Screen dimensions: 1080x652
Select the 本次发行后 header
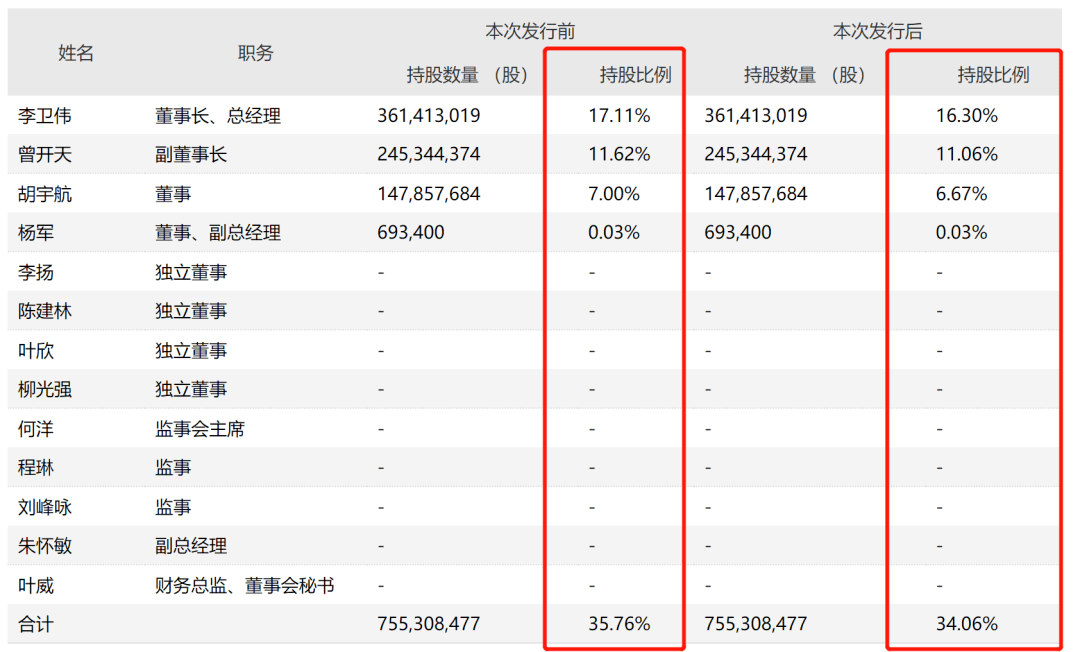pos(880,30)
